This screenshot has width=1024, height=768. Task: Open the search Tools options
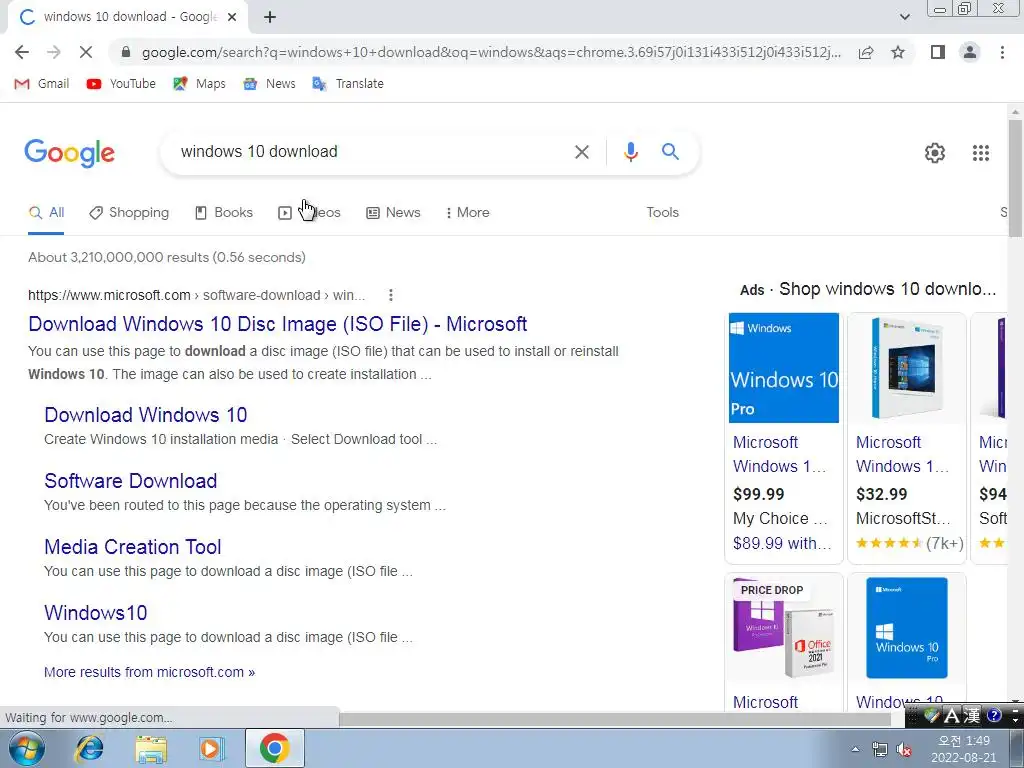[662, 212]
